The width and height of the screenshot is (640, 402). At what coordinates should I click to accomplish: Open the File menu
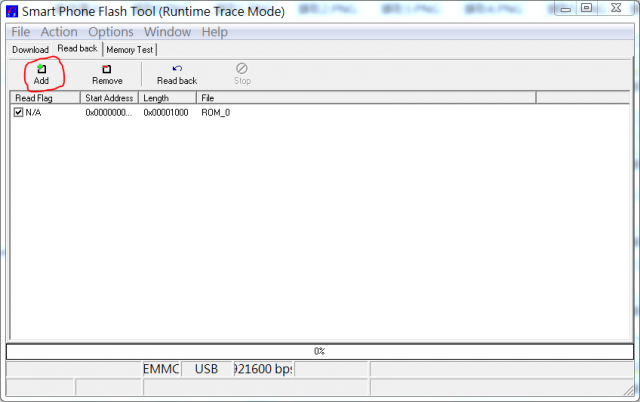coord(20,32)
